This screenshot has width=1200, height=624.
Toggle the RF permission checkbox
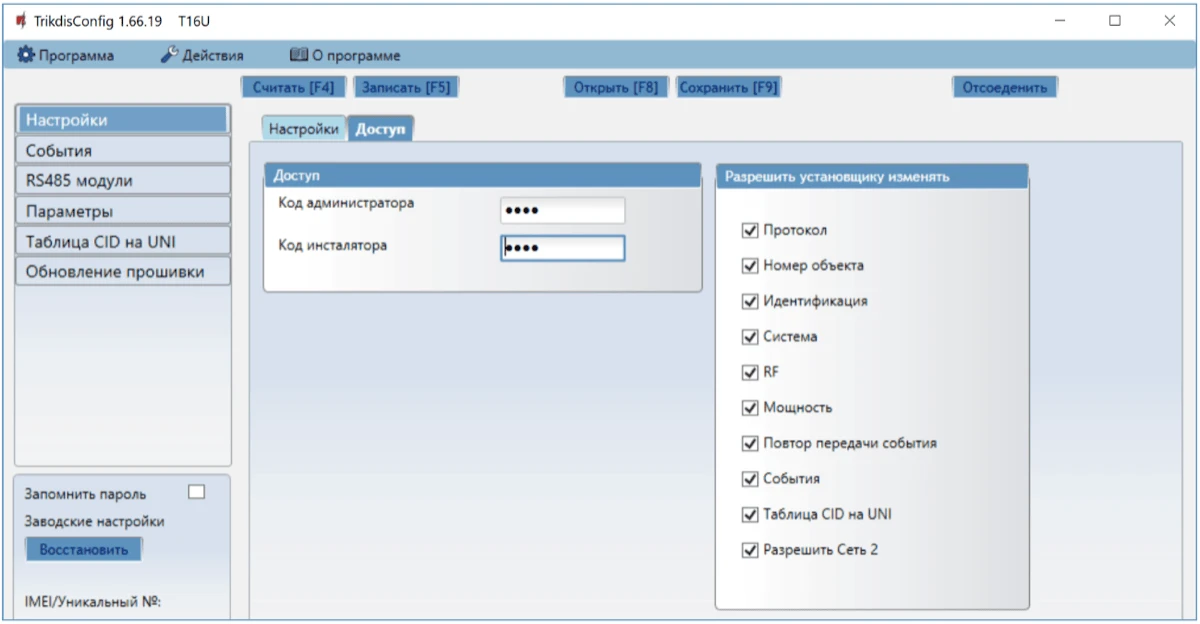(x=750, y=372)
